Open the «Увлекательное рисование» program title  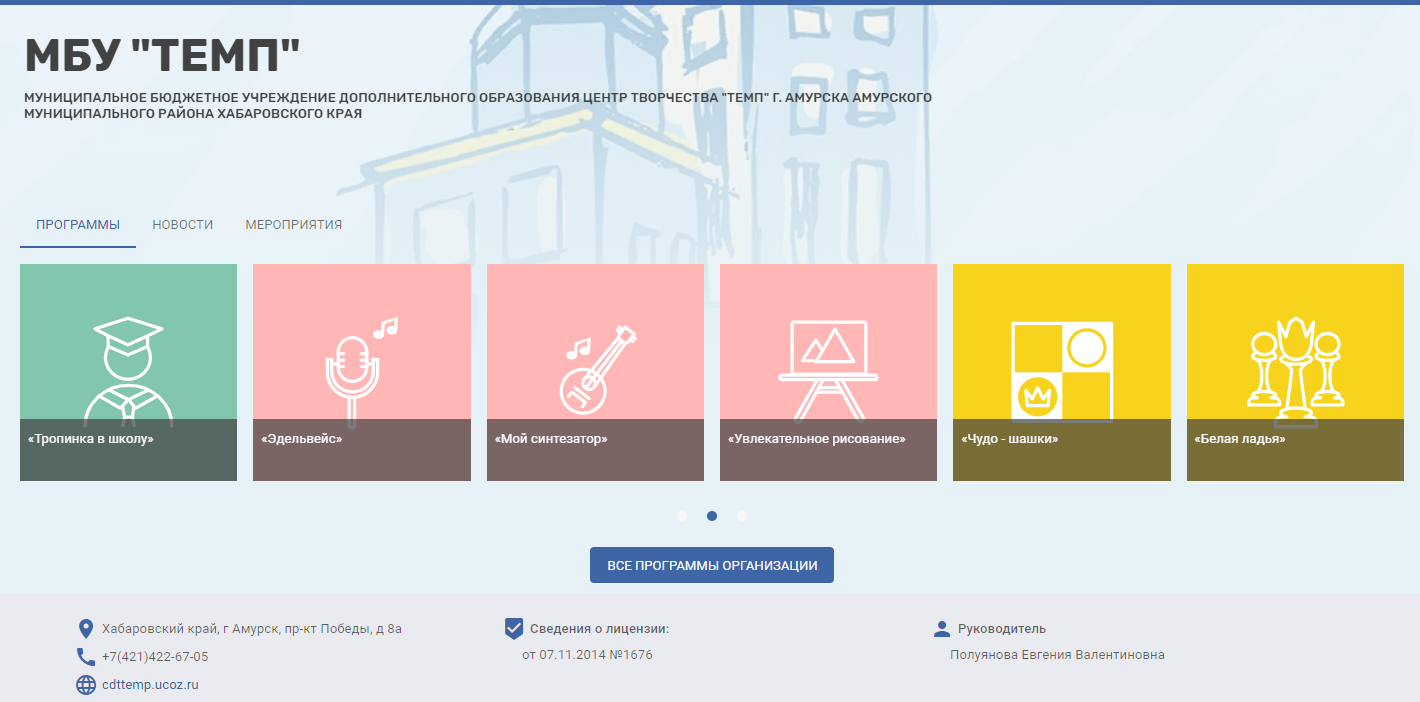(817, 439)
